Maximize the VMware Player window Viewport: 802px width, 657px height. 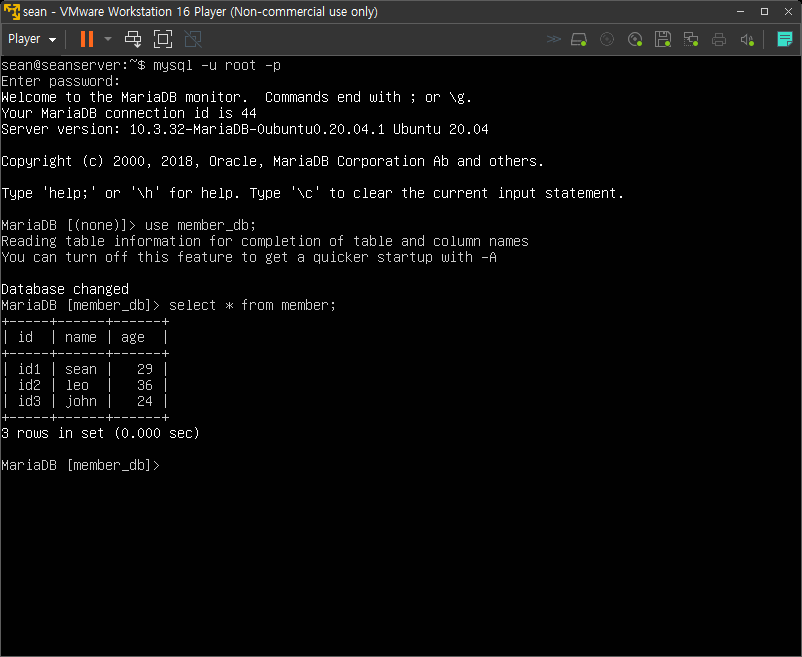(x=764, y=11)
